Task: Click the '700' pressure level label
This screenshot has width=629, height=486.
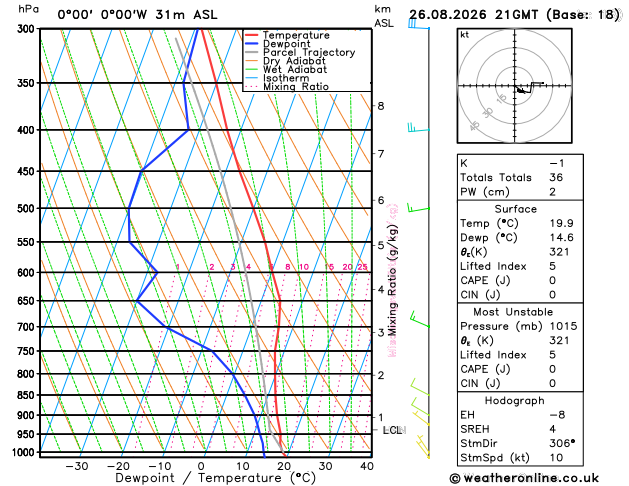Action: tap(28, 327)
